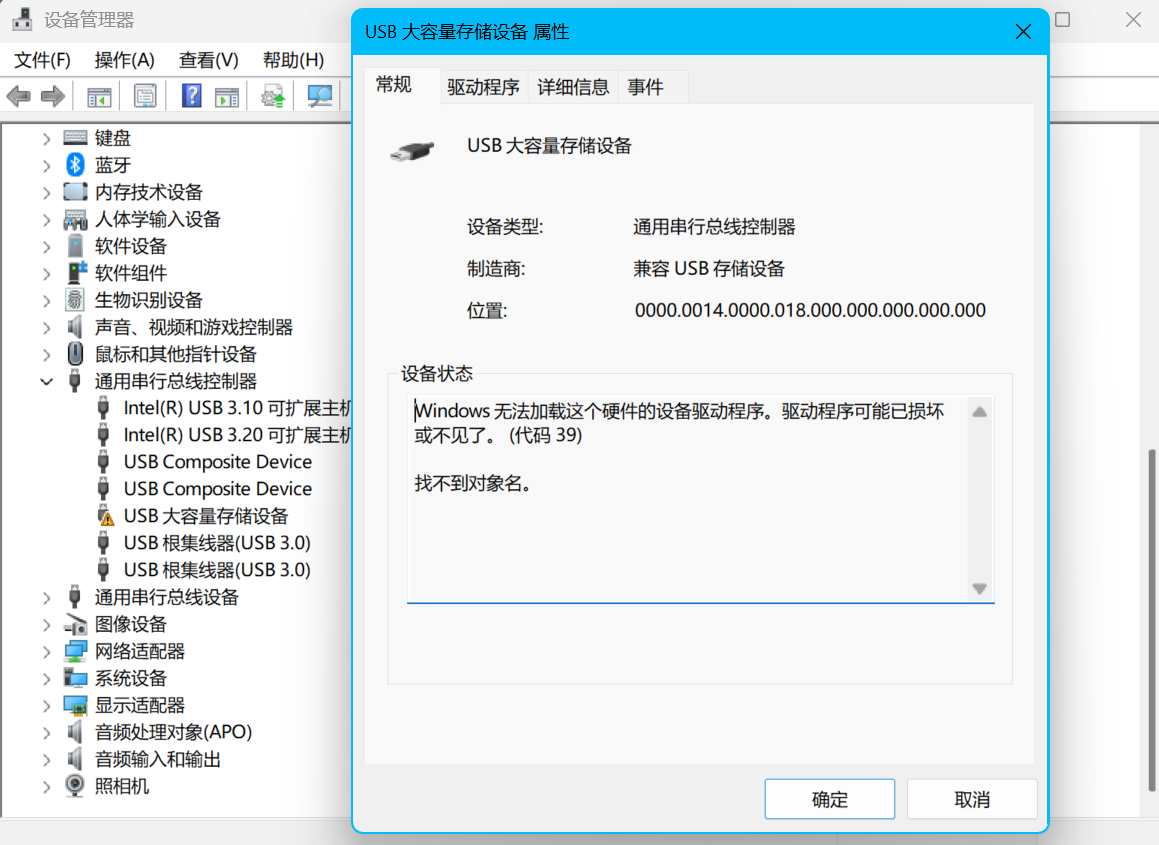
Task: Click the 确定 button
Action: point(829,799)
